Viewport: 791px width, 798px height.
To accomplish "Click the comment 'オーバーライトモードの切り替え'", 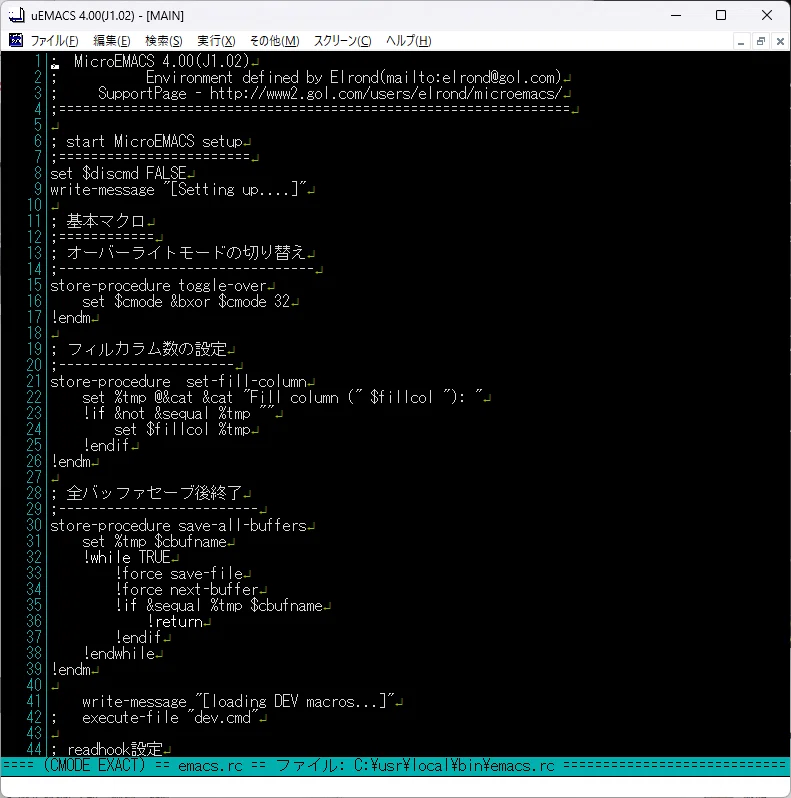I will tap(185, 253).
